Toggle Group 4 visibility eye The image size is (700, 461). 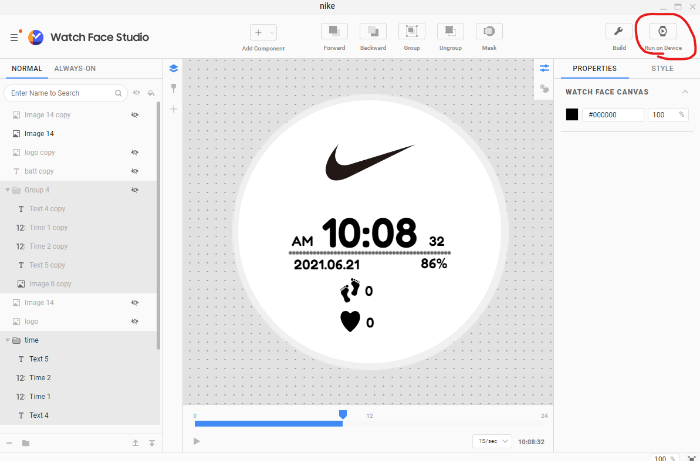(134, 190)
